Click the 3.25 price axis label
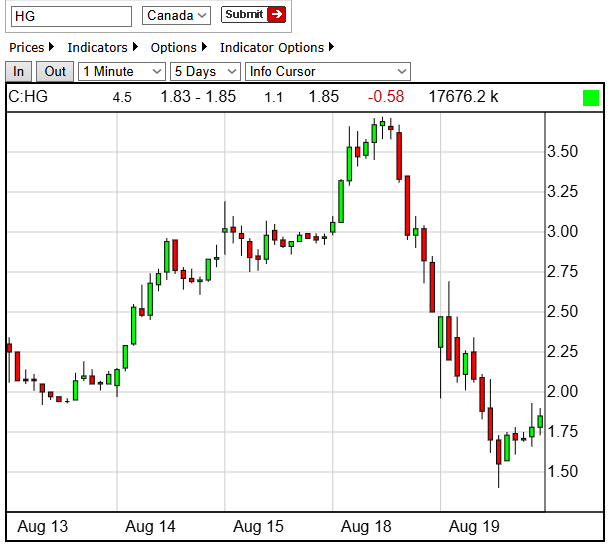 click(x=562, y=192)
